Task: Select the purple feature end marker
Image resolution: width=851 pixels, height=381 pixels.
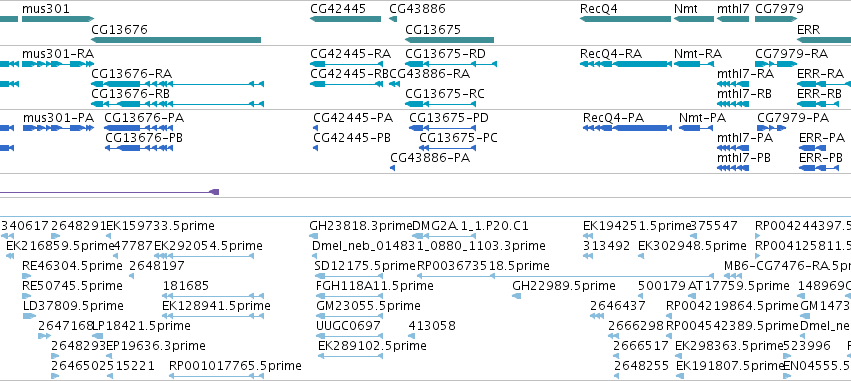Action: 214,192
